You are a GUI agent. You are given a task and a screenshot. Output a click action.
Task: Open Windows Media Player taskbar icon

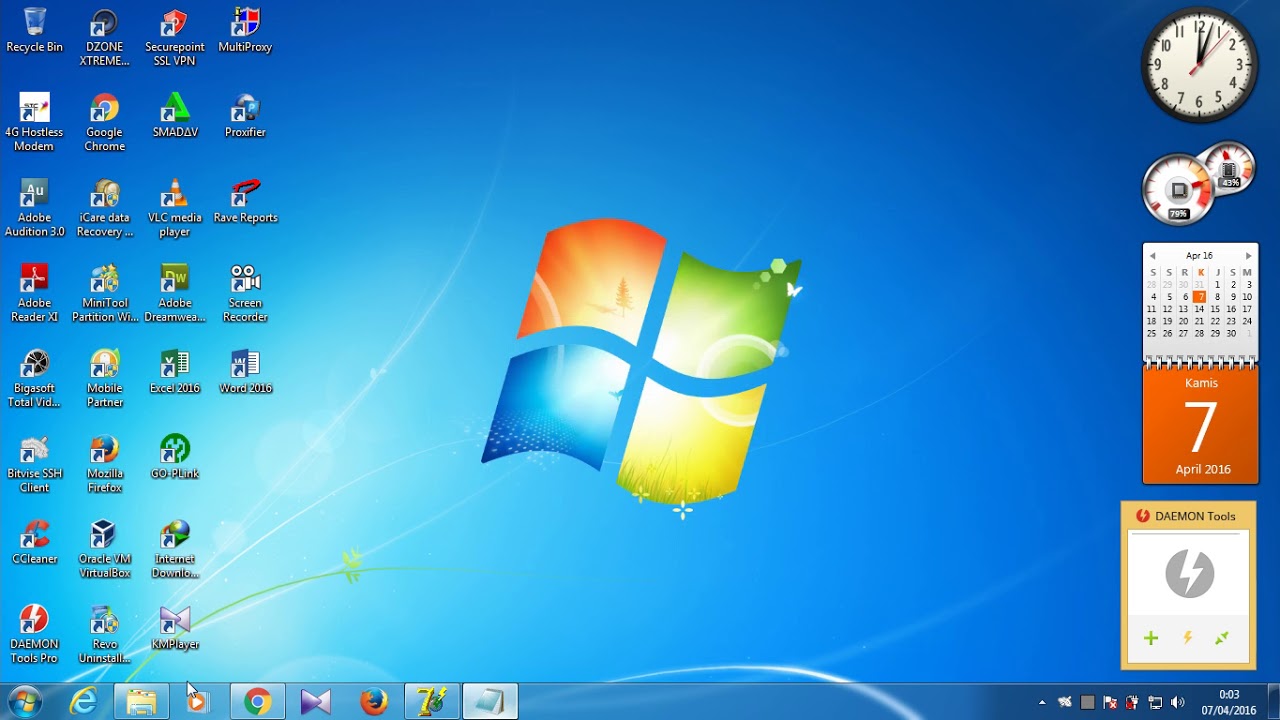coord(198,702)
